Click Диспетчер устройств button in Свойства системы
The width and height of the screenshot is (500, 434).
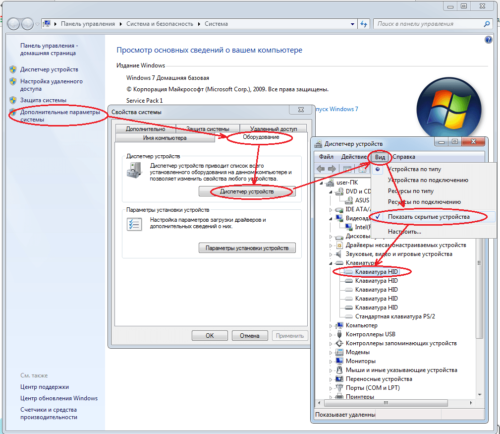(247, 192)
